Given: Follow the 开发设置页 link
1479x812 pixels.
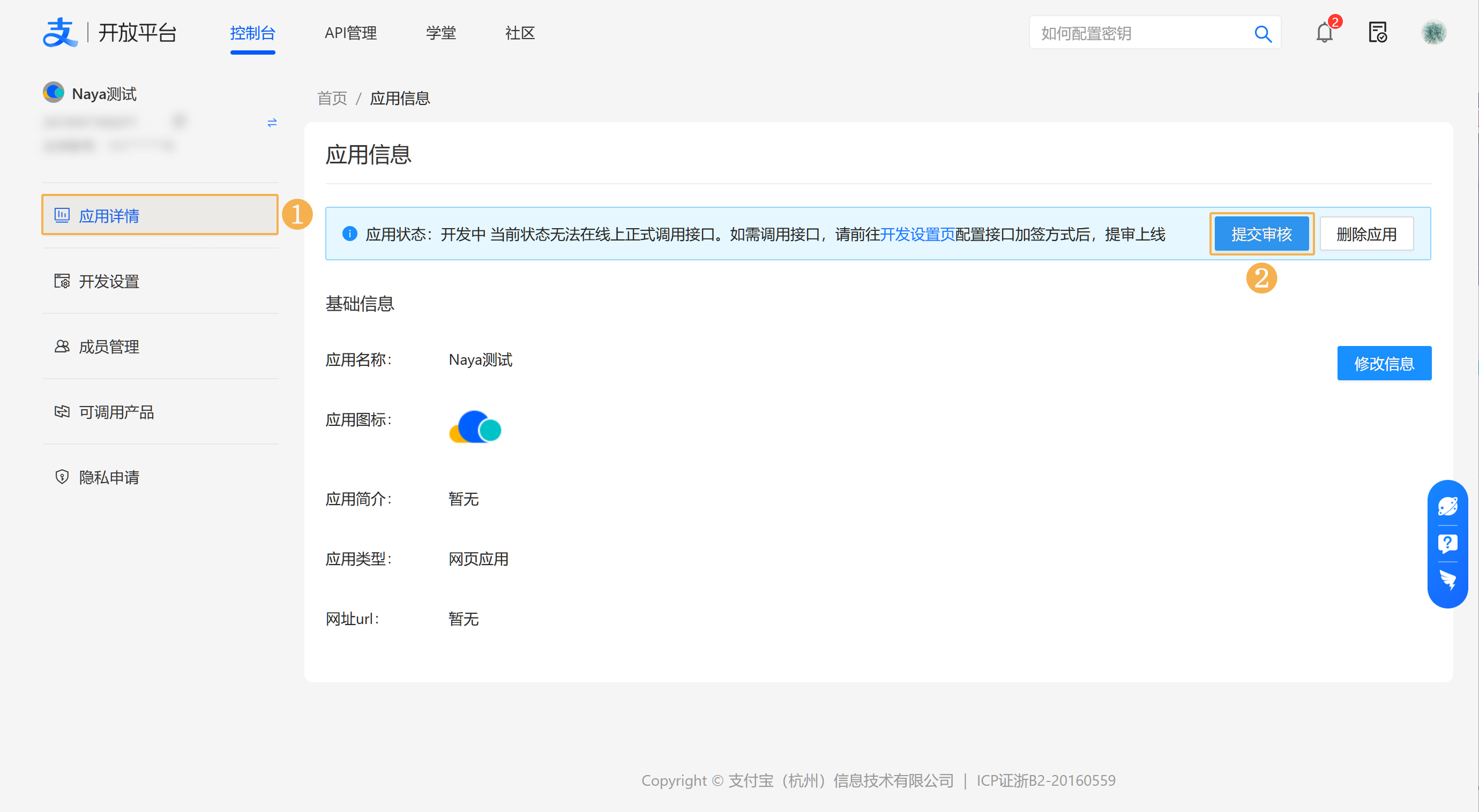Looking at the screenshot, I should pos(917,234).
